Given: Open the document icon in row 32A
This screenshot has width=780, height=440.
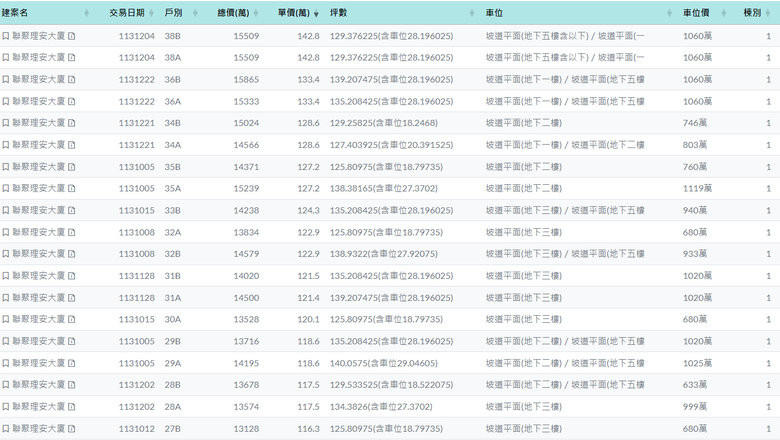Looking at the screenshot, I should pyautogui.click(x=72, y=232).
